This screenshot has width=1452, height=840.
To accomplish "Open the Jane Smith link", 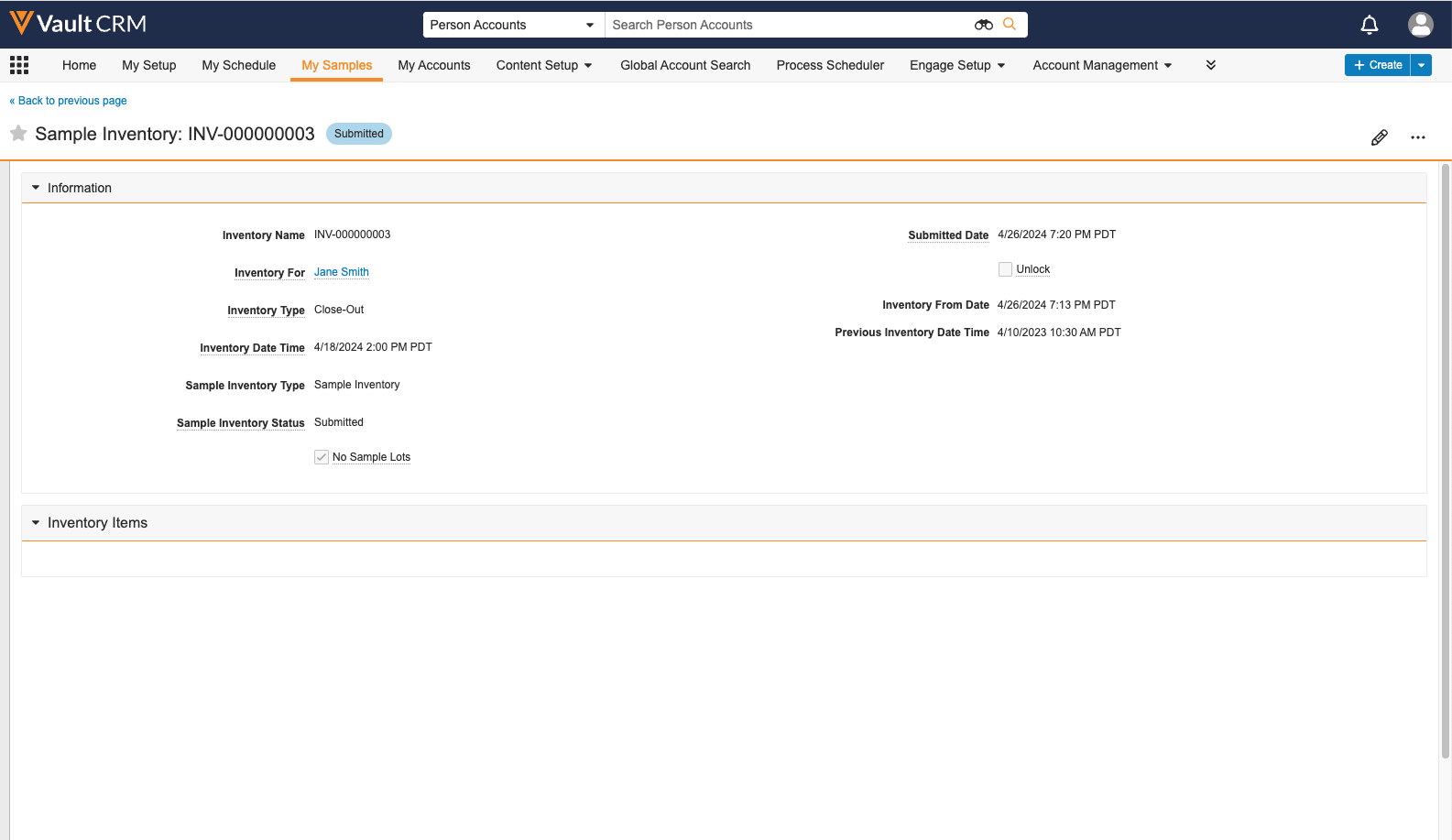I will 341,272.
